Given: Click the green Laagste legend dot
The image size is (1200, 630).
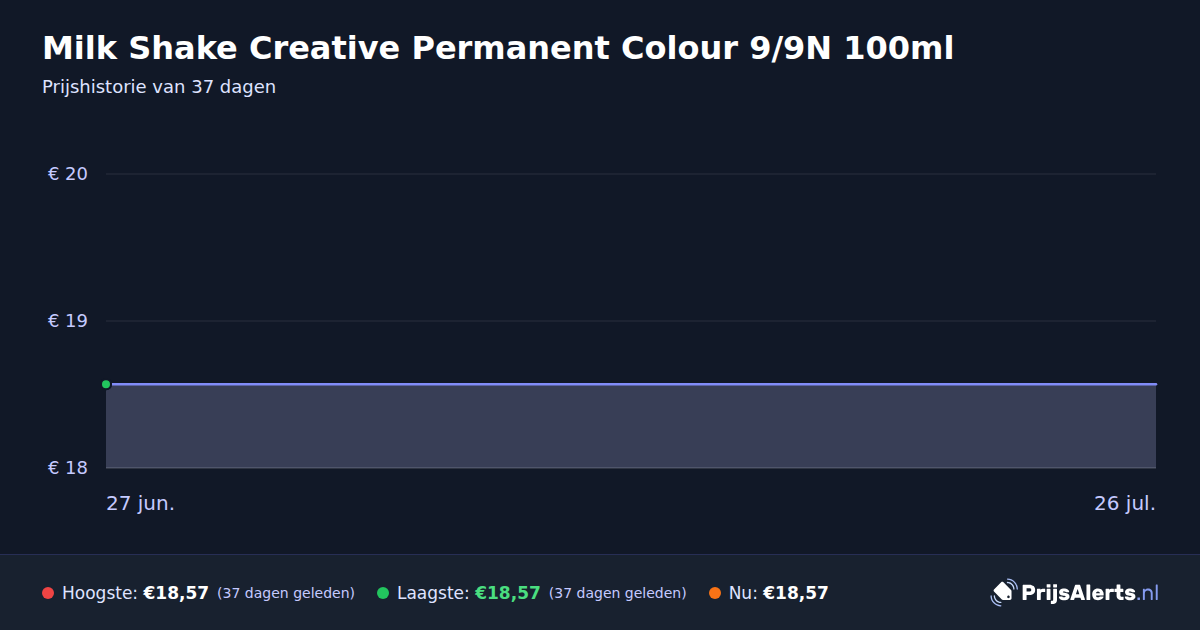Looking at the screenshot, I should [383, 593].
